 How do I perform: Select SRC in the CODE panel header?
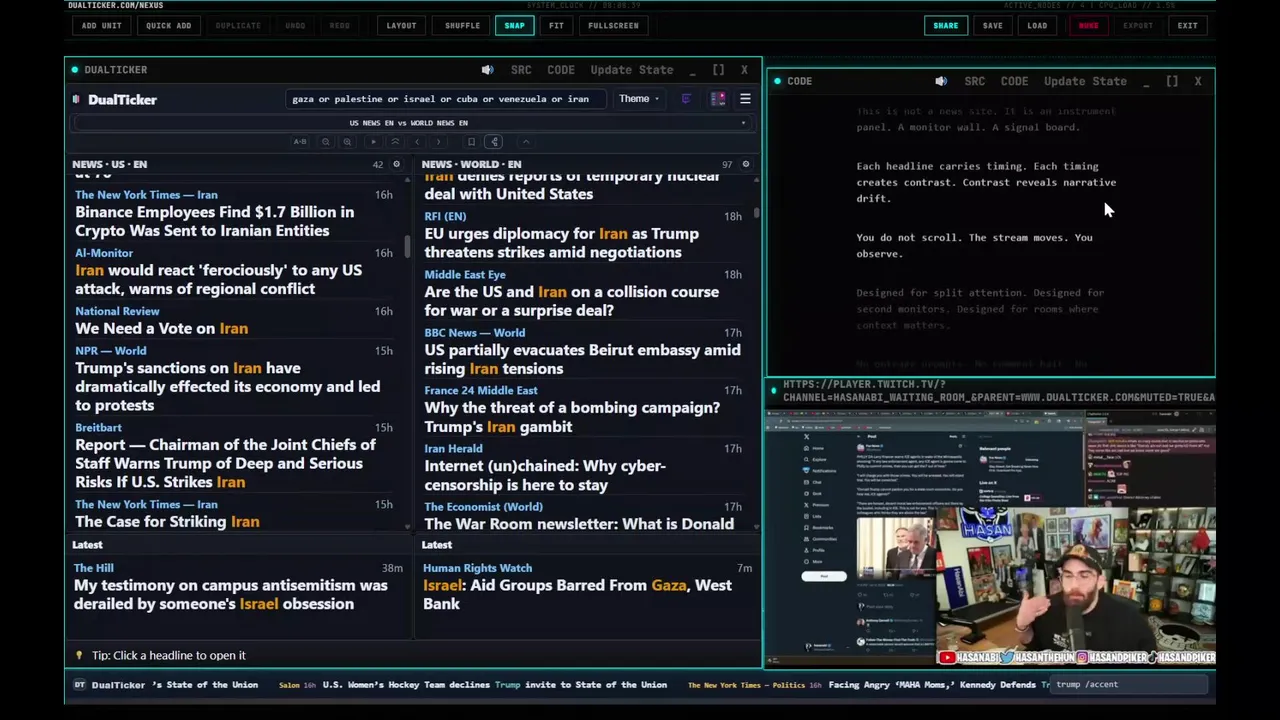975,81
